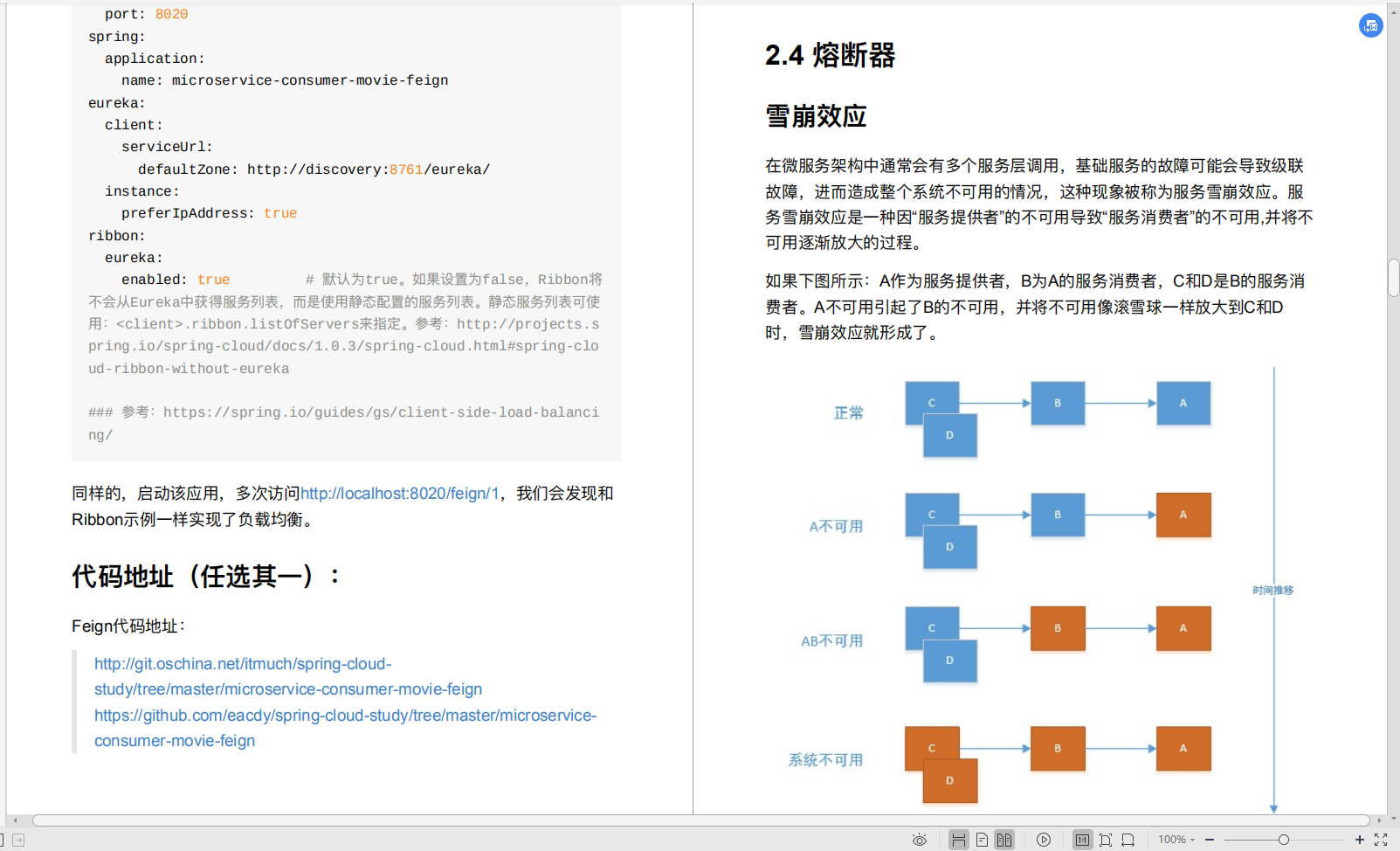Toggle the two-page book view
1400x851 pixels.
[1003, 840]
